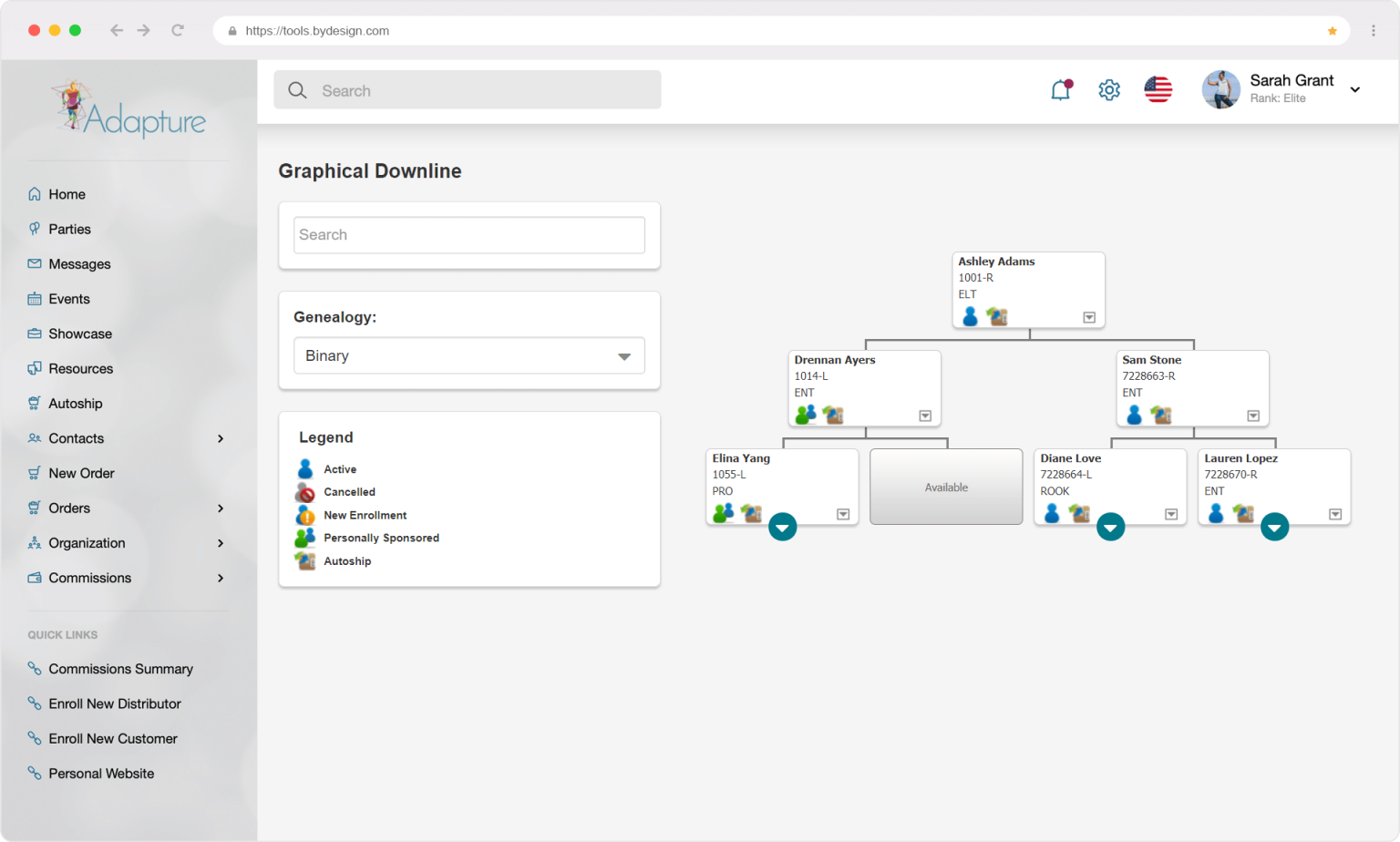Open Ashley Adams' node options arrow
Viewport: 1400px width, 842px height.
(x=1089, y=318)
